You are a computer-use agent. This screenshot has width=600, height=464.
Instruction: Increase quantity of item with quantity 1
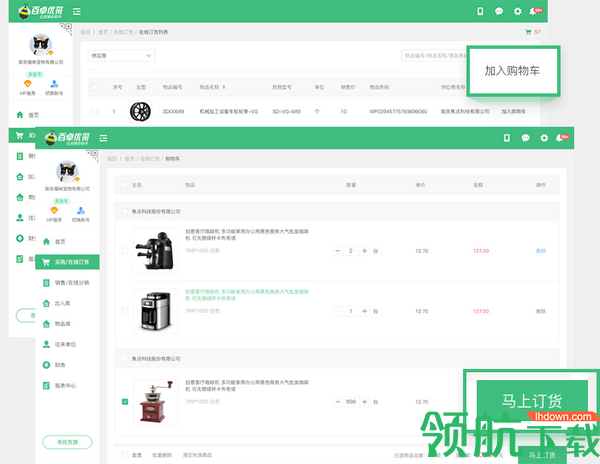(x=365, y=311)
